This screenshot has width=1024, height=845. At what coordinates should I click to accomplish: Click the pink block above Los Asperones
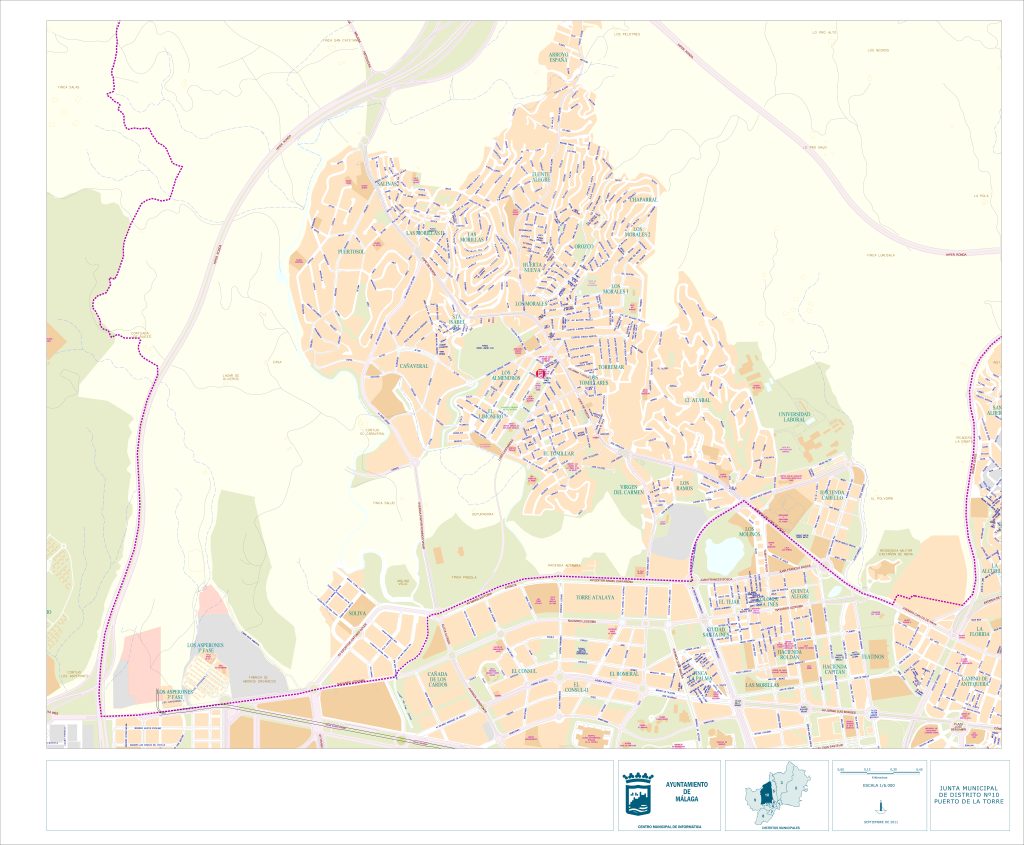(x=212, y=602)
